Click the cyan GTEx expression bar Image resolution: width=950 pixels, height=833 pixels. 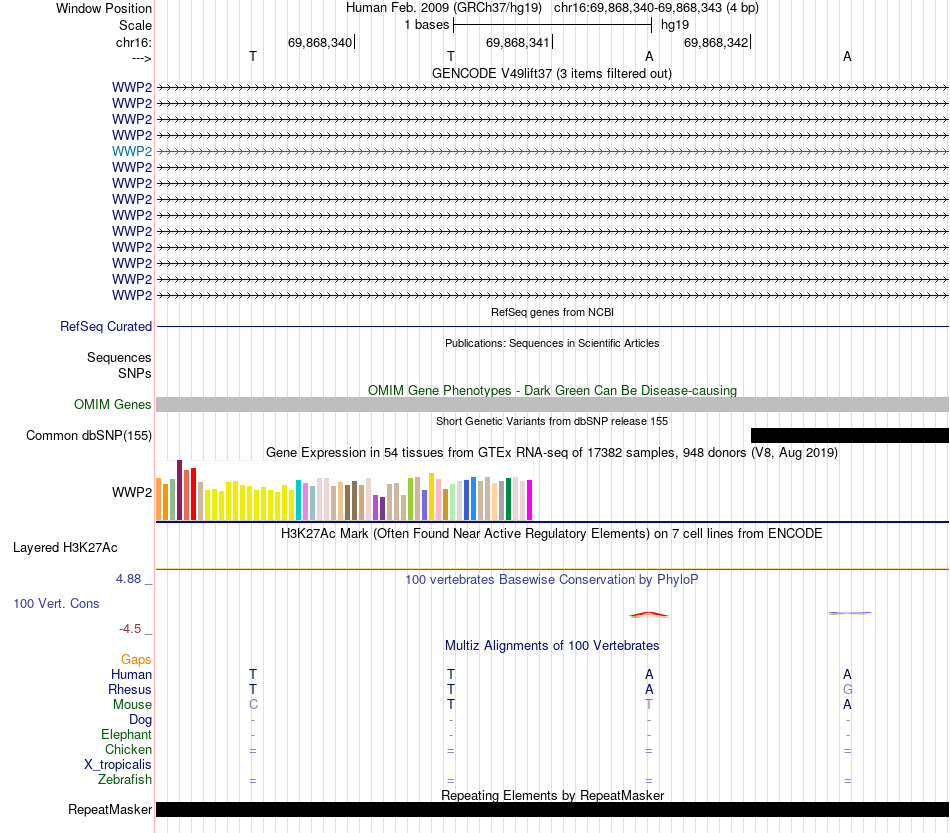(x=298, y=500)
